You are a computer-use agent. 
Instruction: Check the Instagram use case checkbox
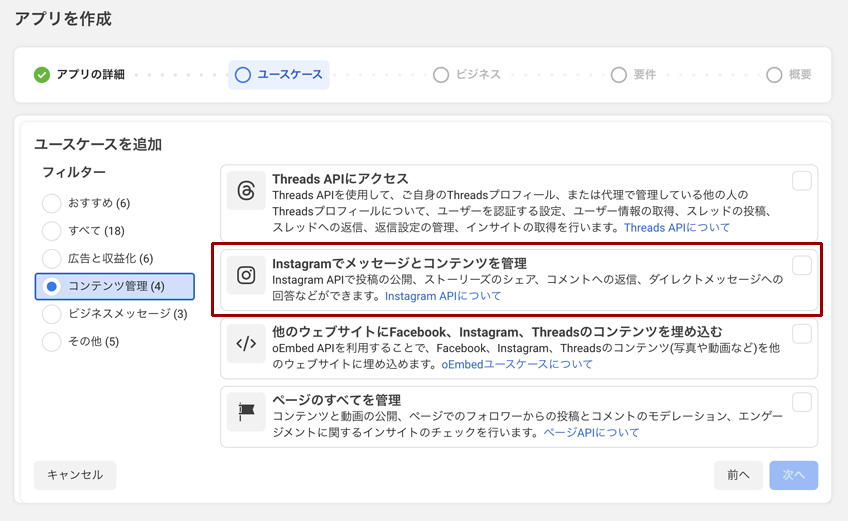[x=802, y=265]
